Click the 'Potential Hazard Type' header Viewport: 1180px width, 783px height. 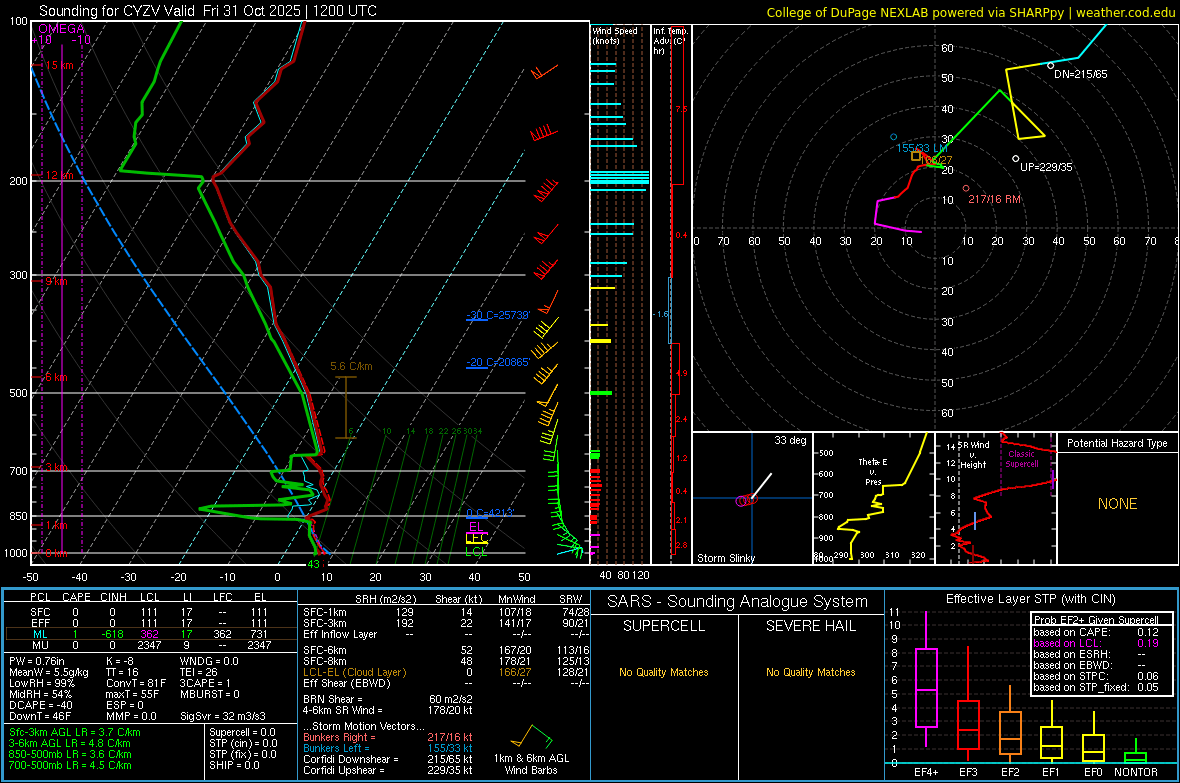coord(1118,443)
